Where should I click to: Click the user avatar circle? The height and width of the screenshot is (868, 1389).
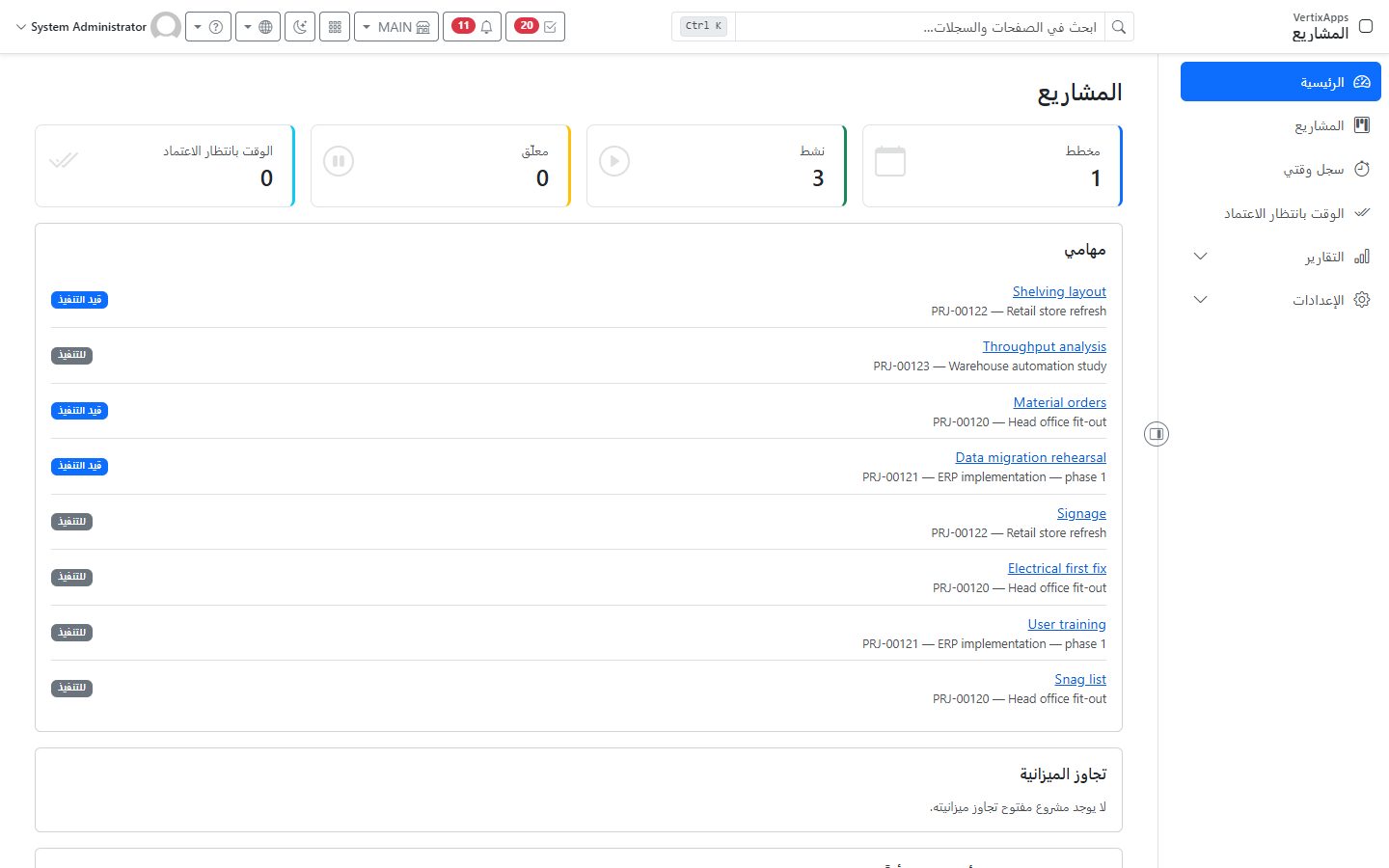click(166, 26)
